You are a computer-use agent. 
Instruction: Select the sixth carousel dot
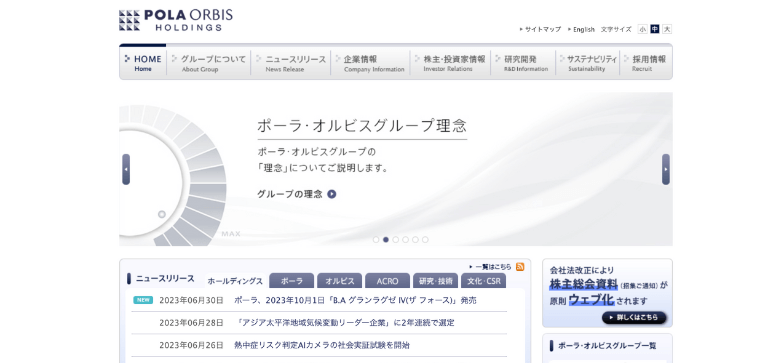pos(425,240)
